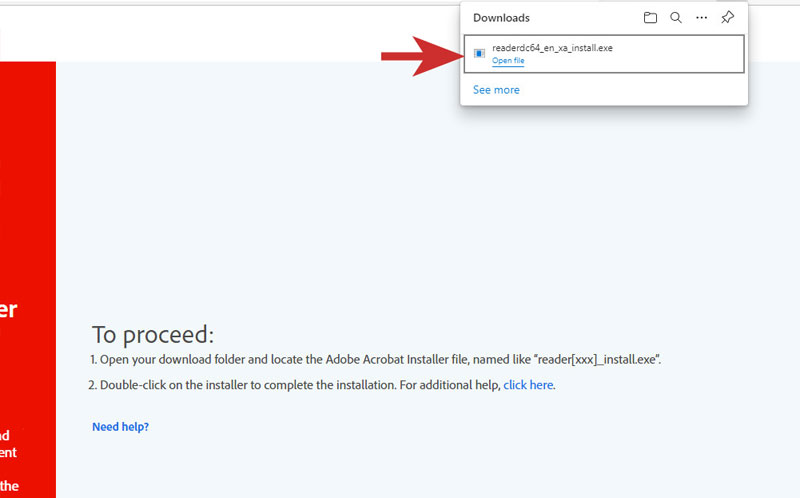Click the quoted reader[xxx]_install.exe filename text
The image size is (800, 498).
(597, 359)
